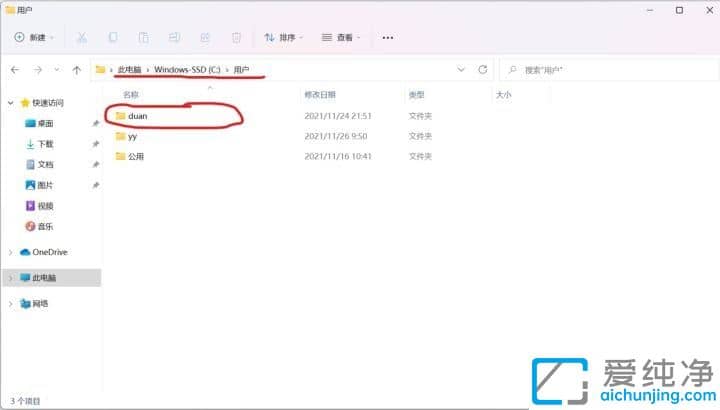720x410 pixels.
Task: Navigate back with the back arrow
Action: [15, 70]
